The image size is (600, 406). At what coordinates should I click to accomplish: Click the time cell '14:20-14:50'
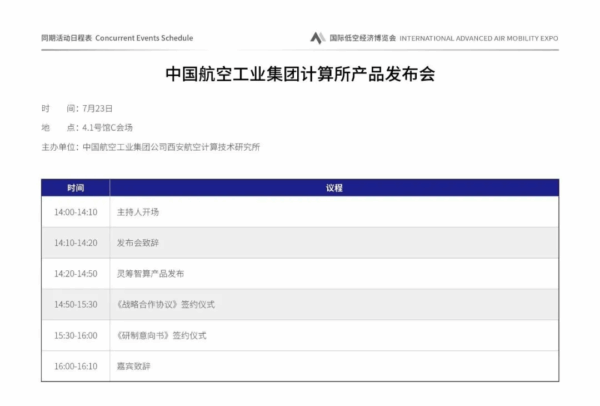[x=76, y=274]
